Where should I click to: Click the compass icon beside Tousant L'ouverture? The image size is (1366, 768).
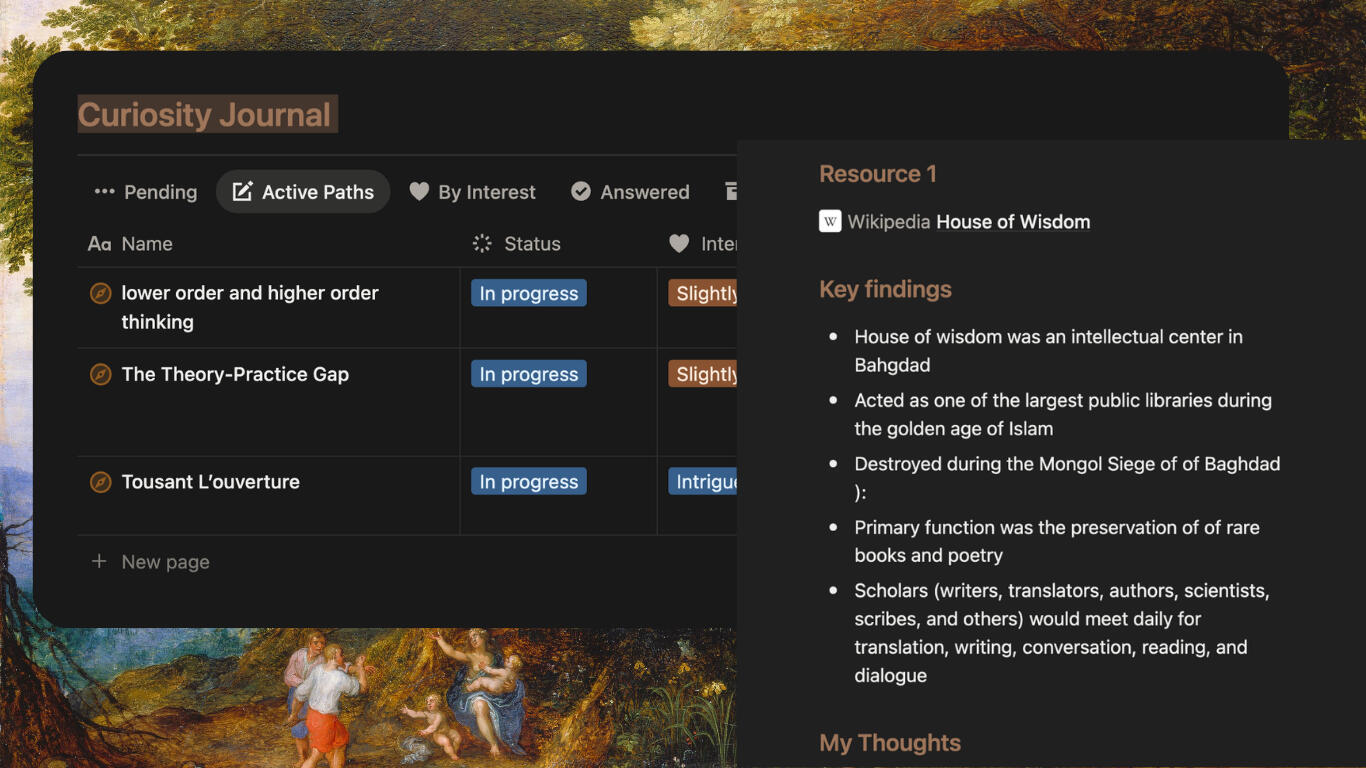pyautogui.click(x=100, y=482)
